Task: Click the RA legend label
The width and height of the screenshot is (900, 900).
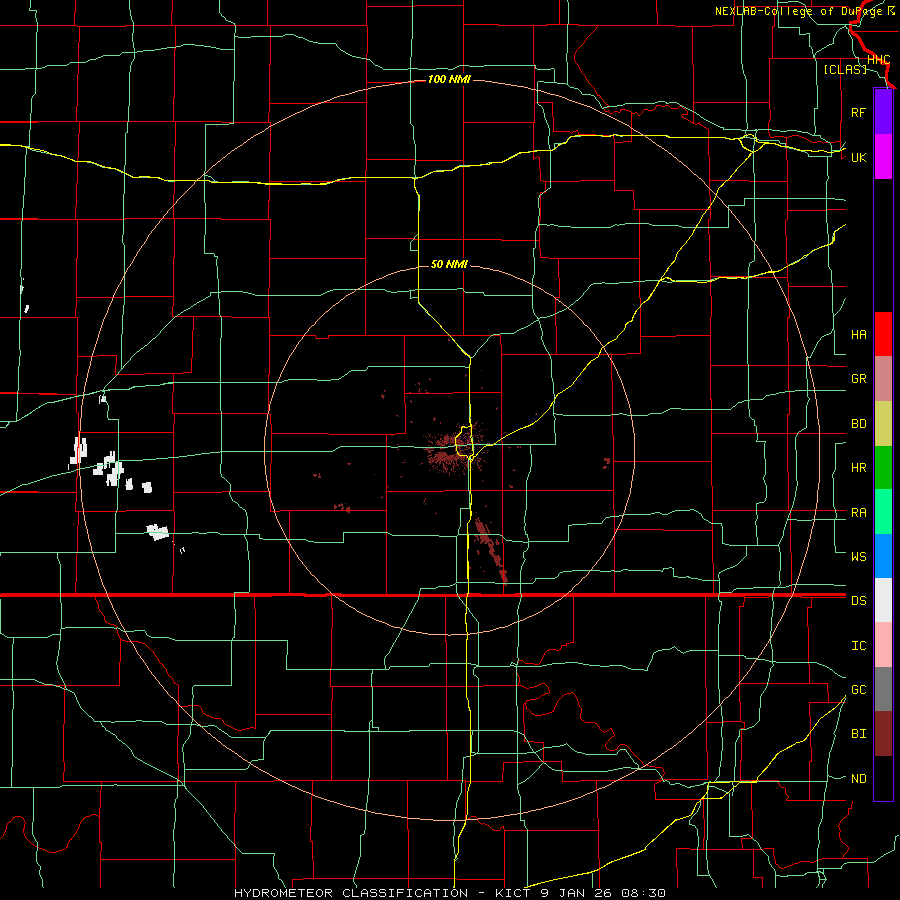Action: tap(858, 513)
